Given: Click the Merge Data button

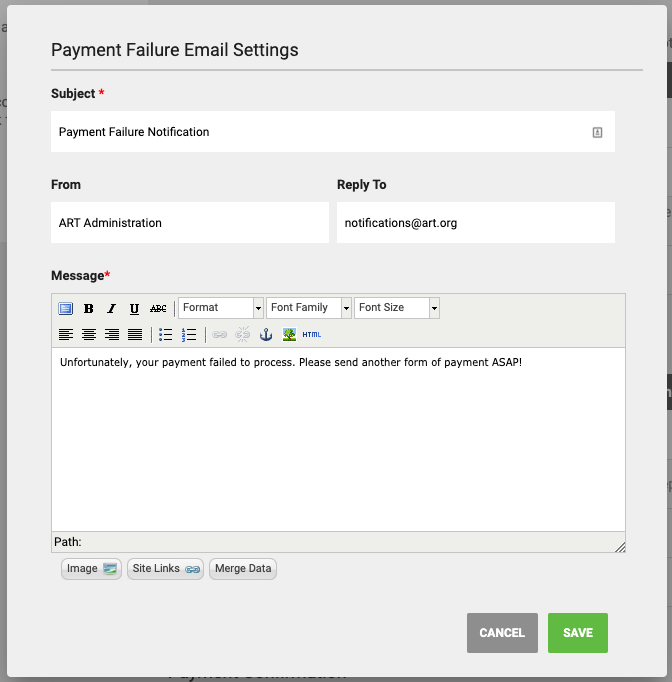Looking at the screenshot, I should tap(243, 569).
